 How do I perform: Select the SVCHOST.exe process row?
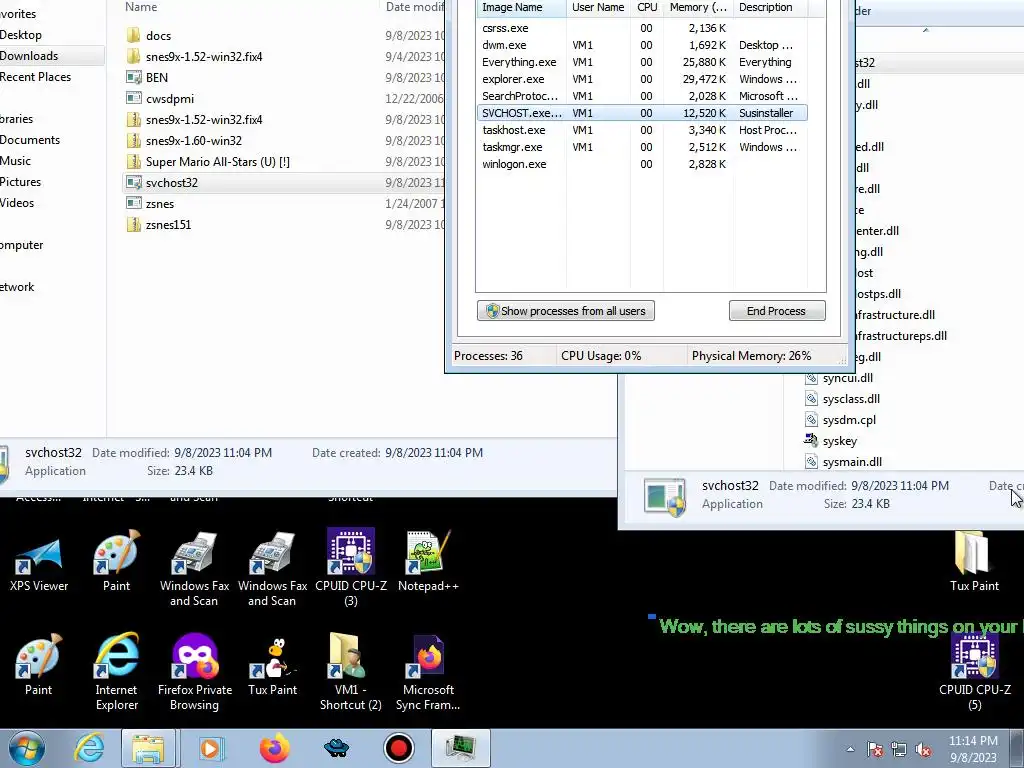pos(642,113)
